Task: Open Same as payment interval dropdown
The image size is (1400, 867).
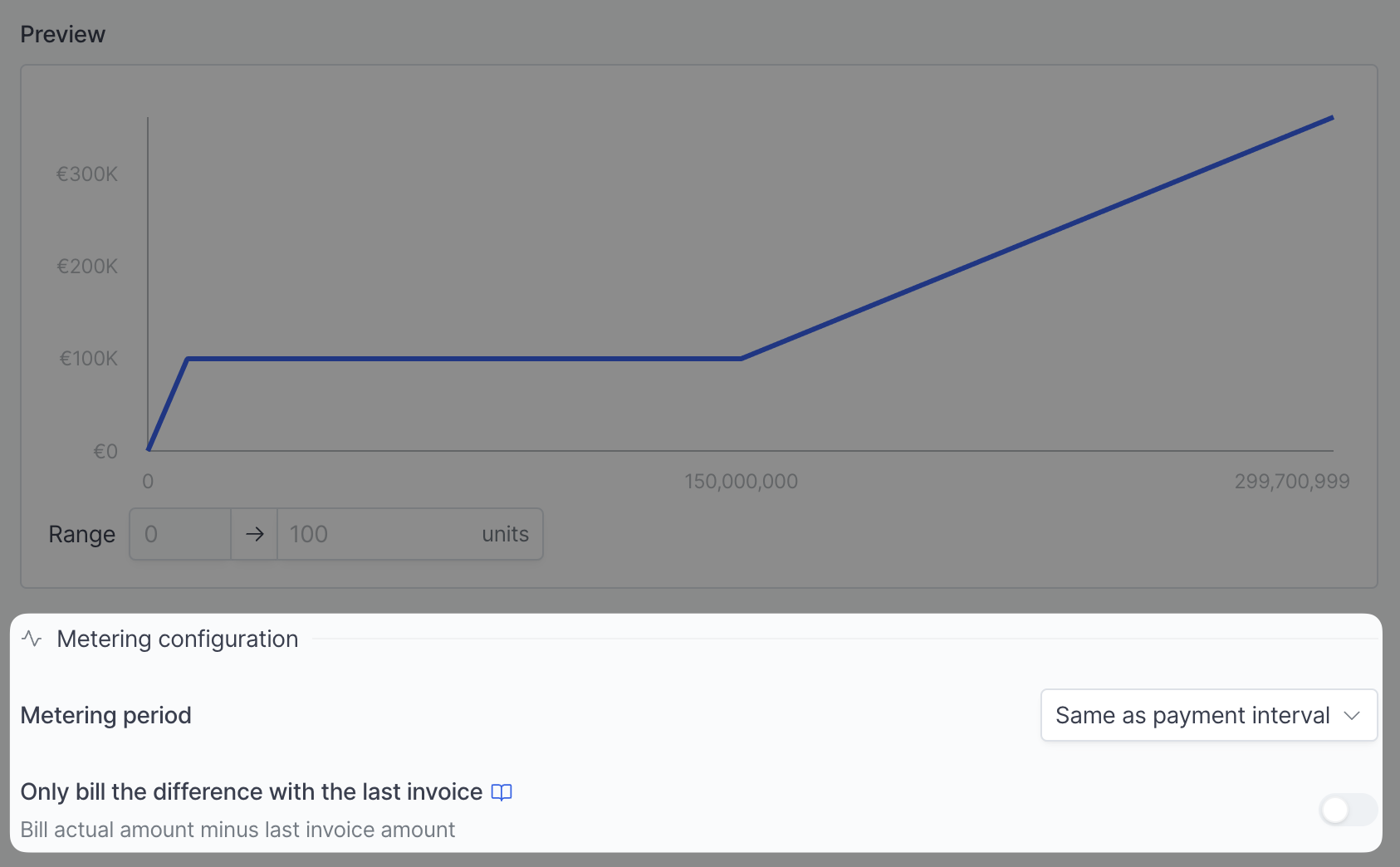Action: point(1209,715)
